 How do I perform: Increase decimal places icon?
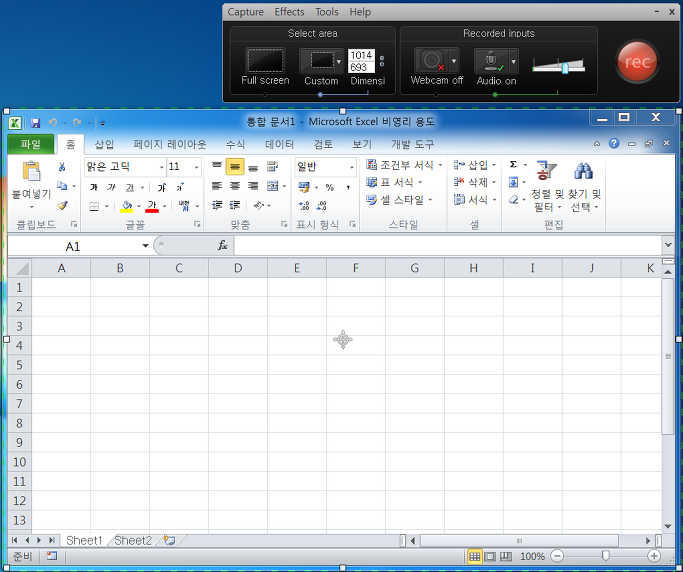[304, 205]
